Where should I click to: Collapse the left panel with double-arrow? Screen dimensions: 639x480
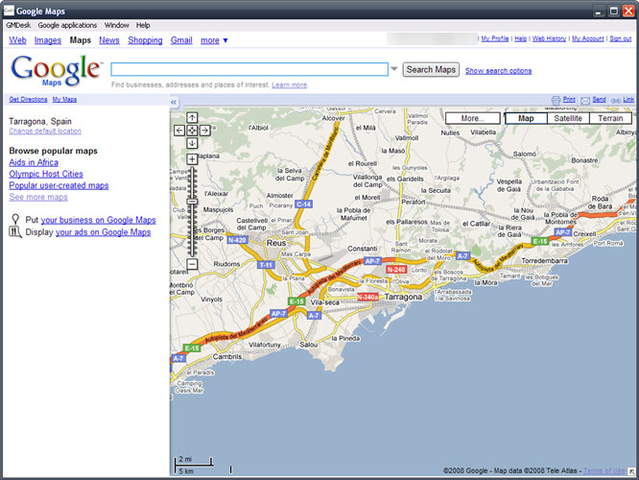174,102
